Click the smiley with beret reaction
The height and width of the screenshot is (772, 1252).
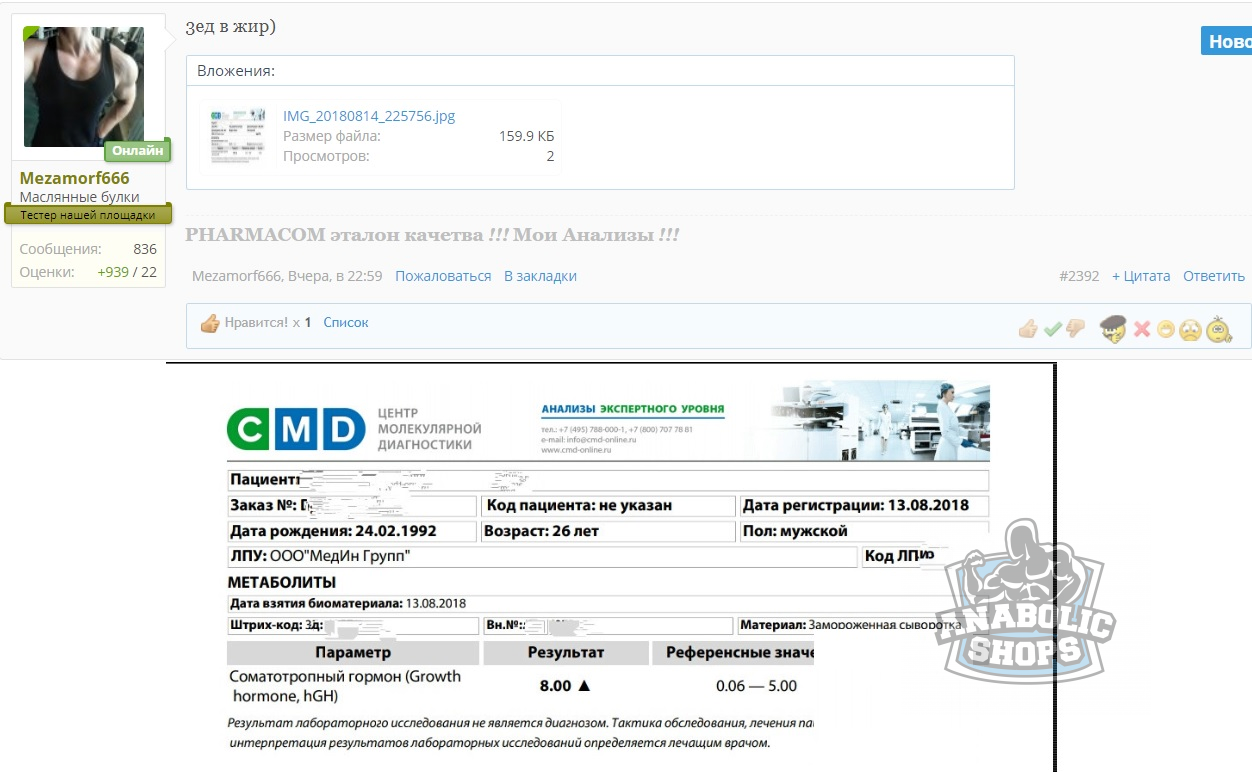tap(1114, 329)
